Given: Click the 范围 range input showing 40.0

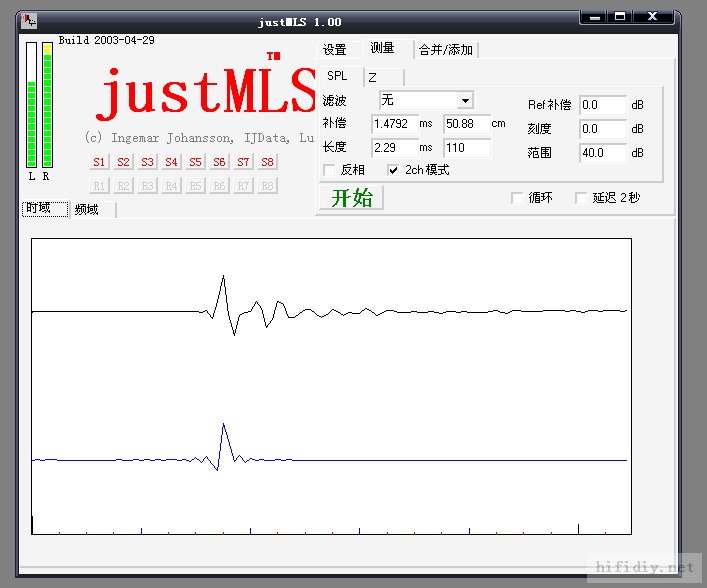Looking at the screenshot, I should click(602, 153).
